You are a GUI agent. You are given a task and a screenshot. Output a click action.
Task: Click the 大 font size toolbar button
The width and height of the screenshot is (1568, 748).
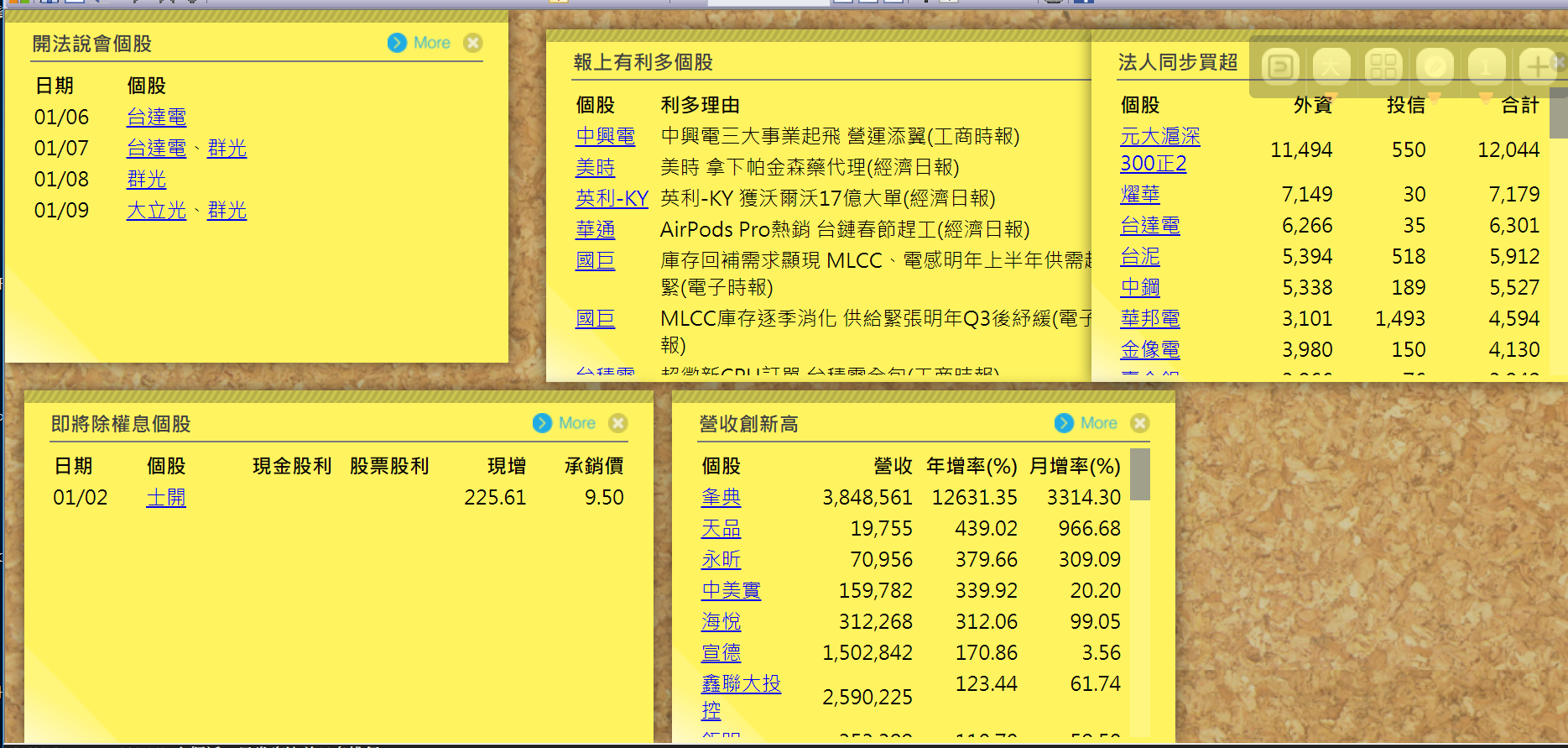[1331, 66]
